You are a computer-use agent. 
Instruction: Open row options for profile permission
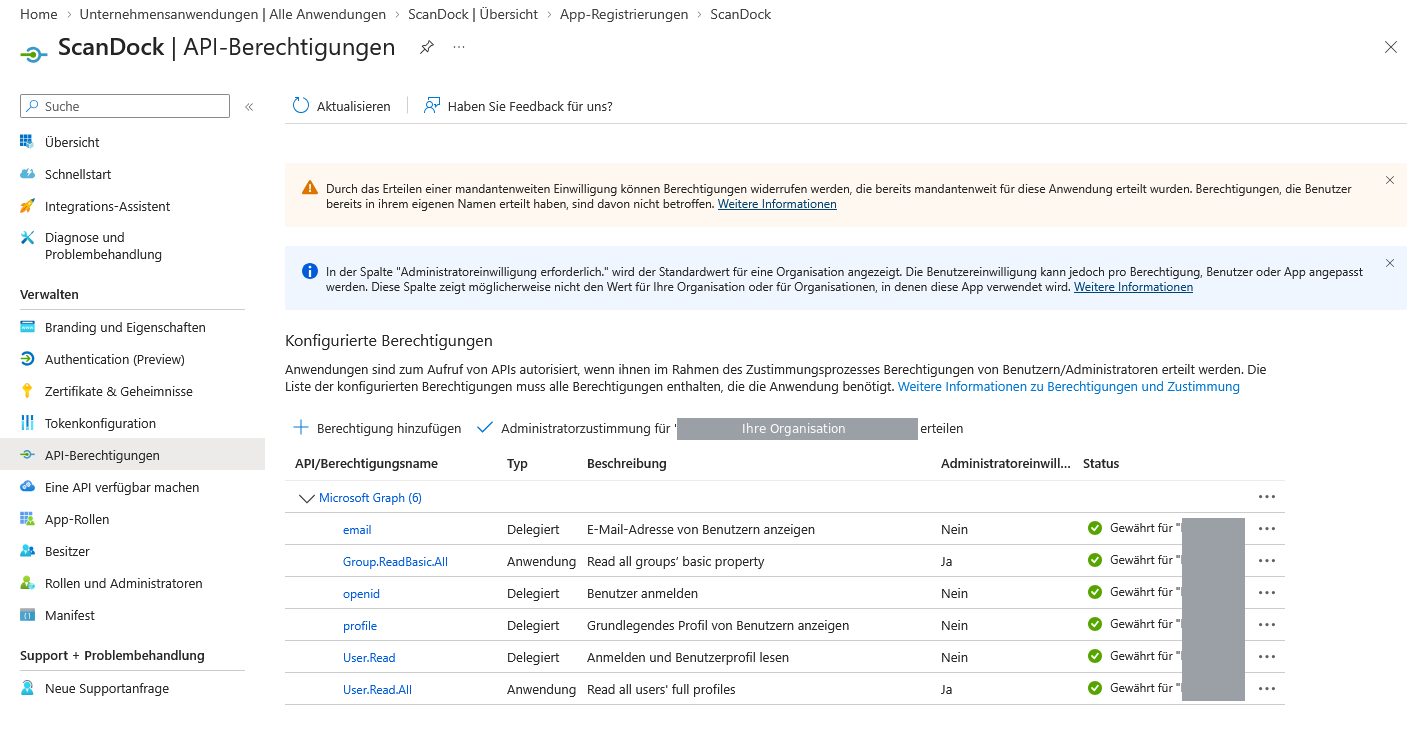1267,625
